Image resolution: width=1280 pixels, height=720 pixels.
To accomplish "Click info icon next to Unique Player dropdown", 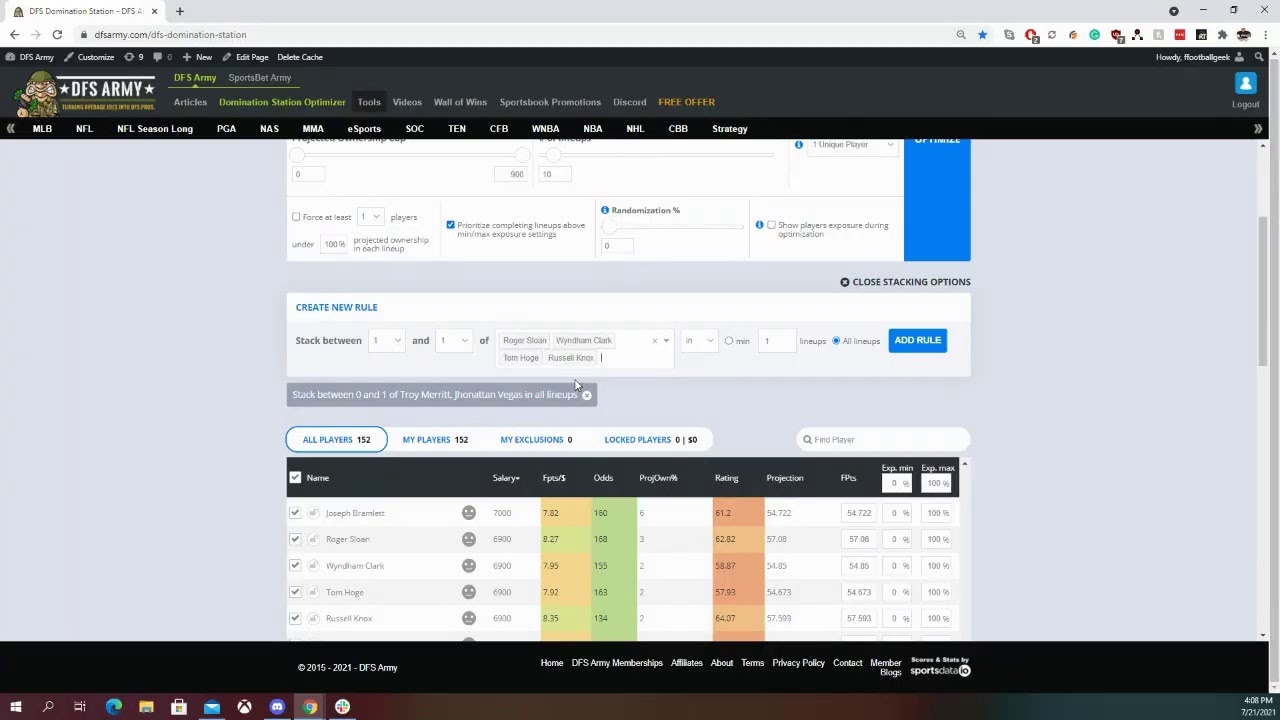I will [x=799, y=145].
